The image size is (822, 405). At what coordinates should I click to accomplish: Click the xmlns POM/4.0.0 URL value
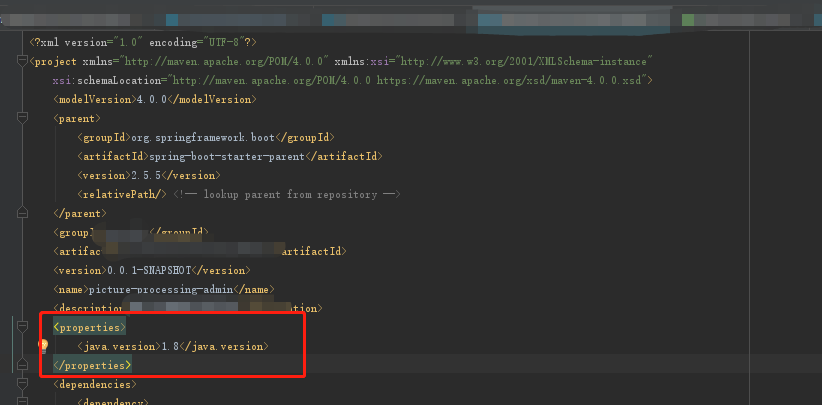click(x=225, y=61)
